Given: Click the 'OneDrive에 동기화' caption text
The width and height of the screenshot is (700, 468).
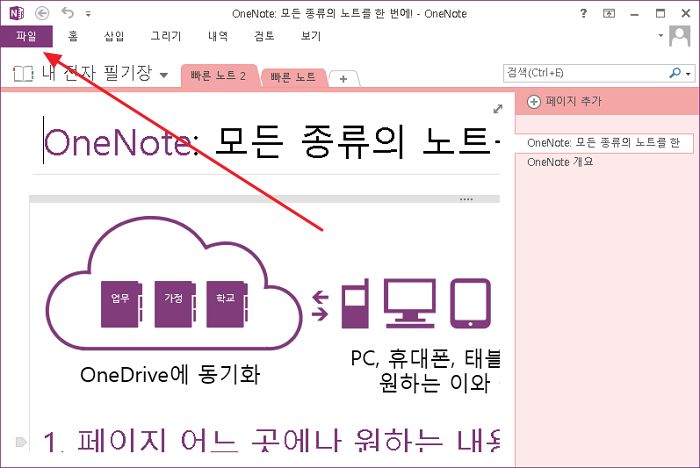Looking at the screenshot, I should tap(170, 374).
